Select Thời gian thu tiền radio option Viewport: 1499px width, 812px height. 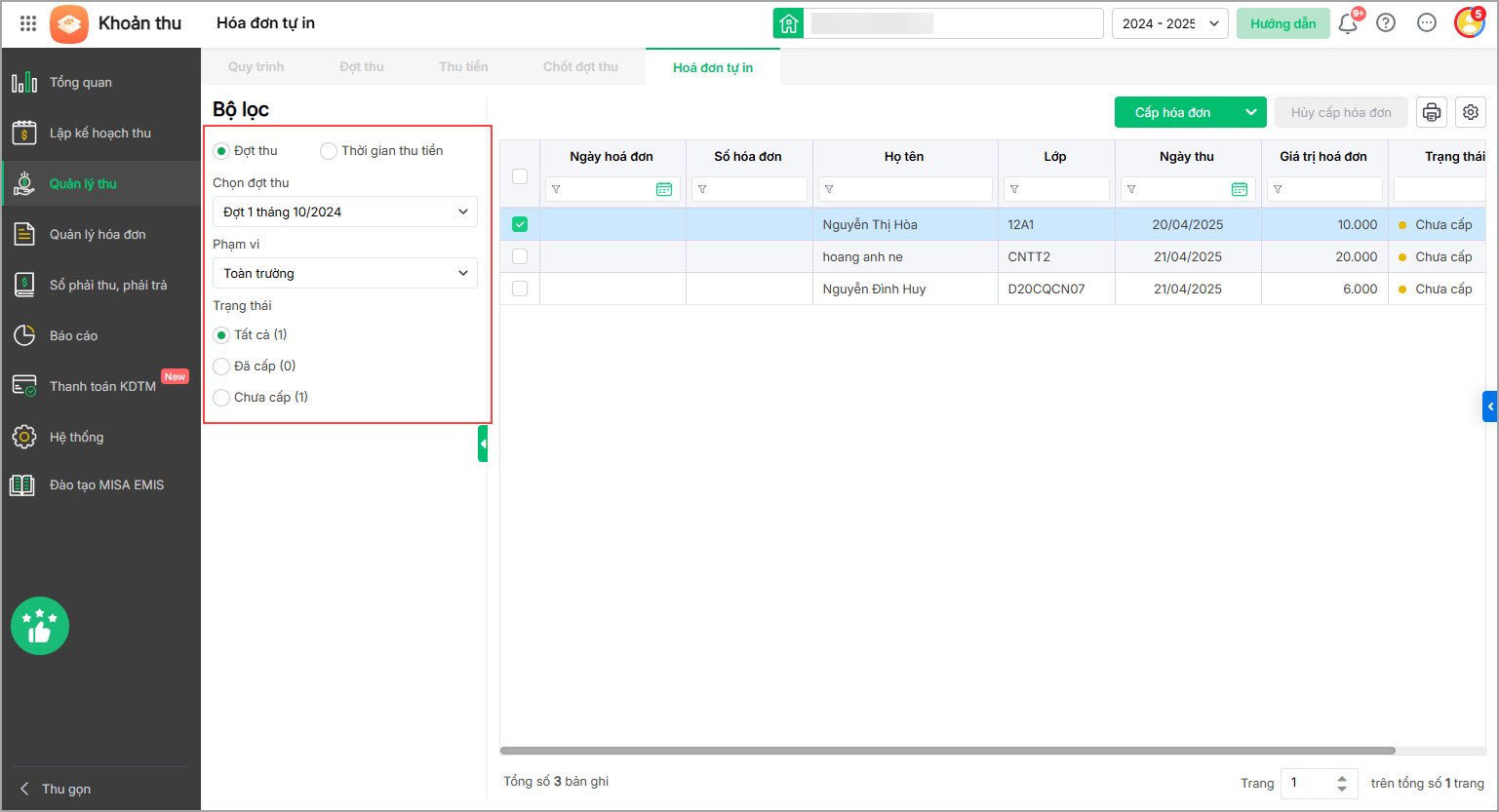[x=329, y=151]
